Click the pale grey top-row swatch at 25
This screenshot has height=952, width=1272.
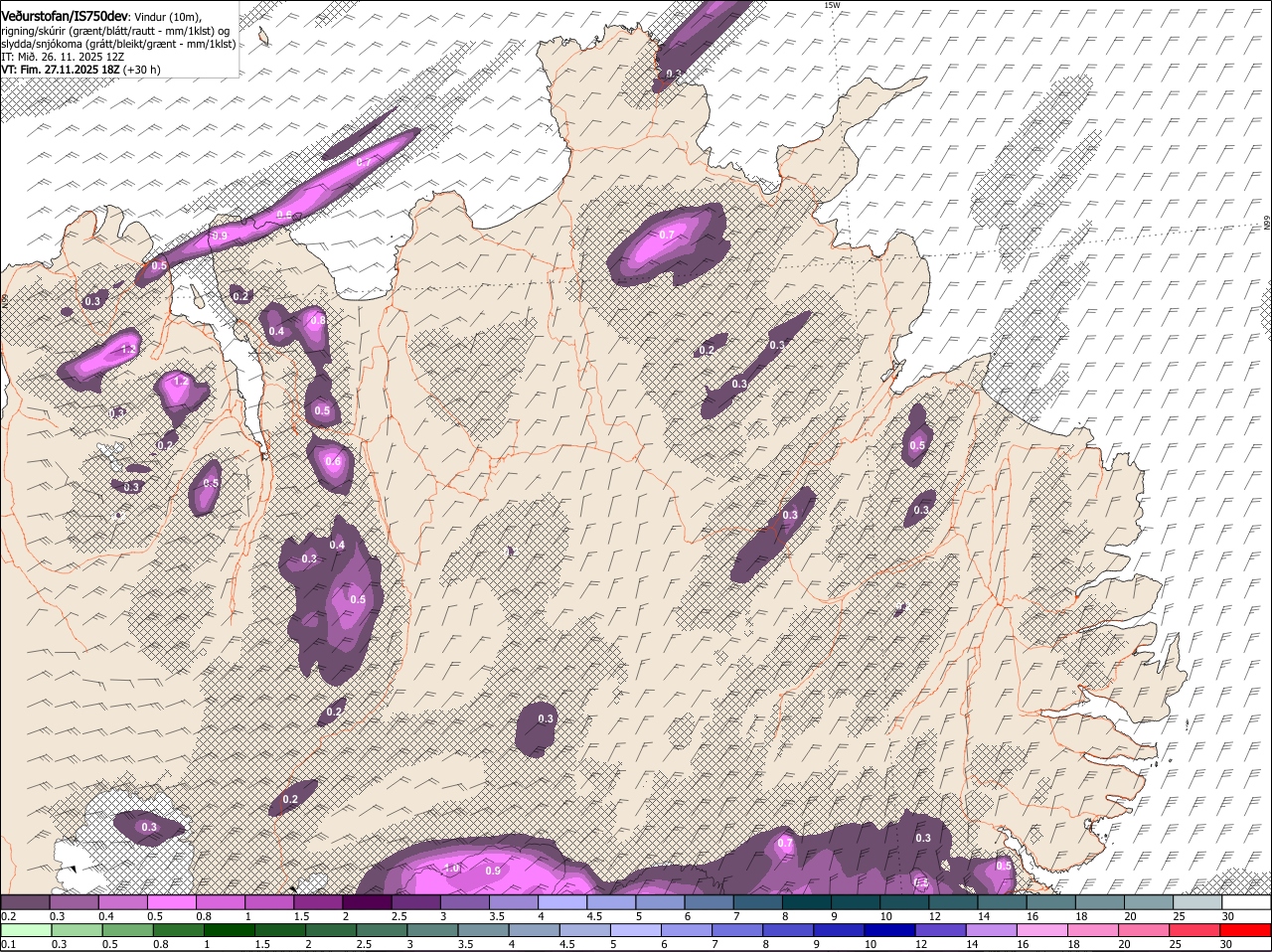click(1196, 901)
